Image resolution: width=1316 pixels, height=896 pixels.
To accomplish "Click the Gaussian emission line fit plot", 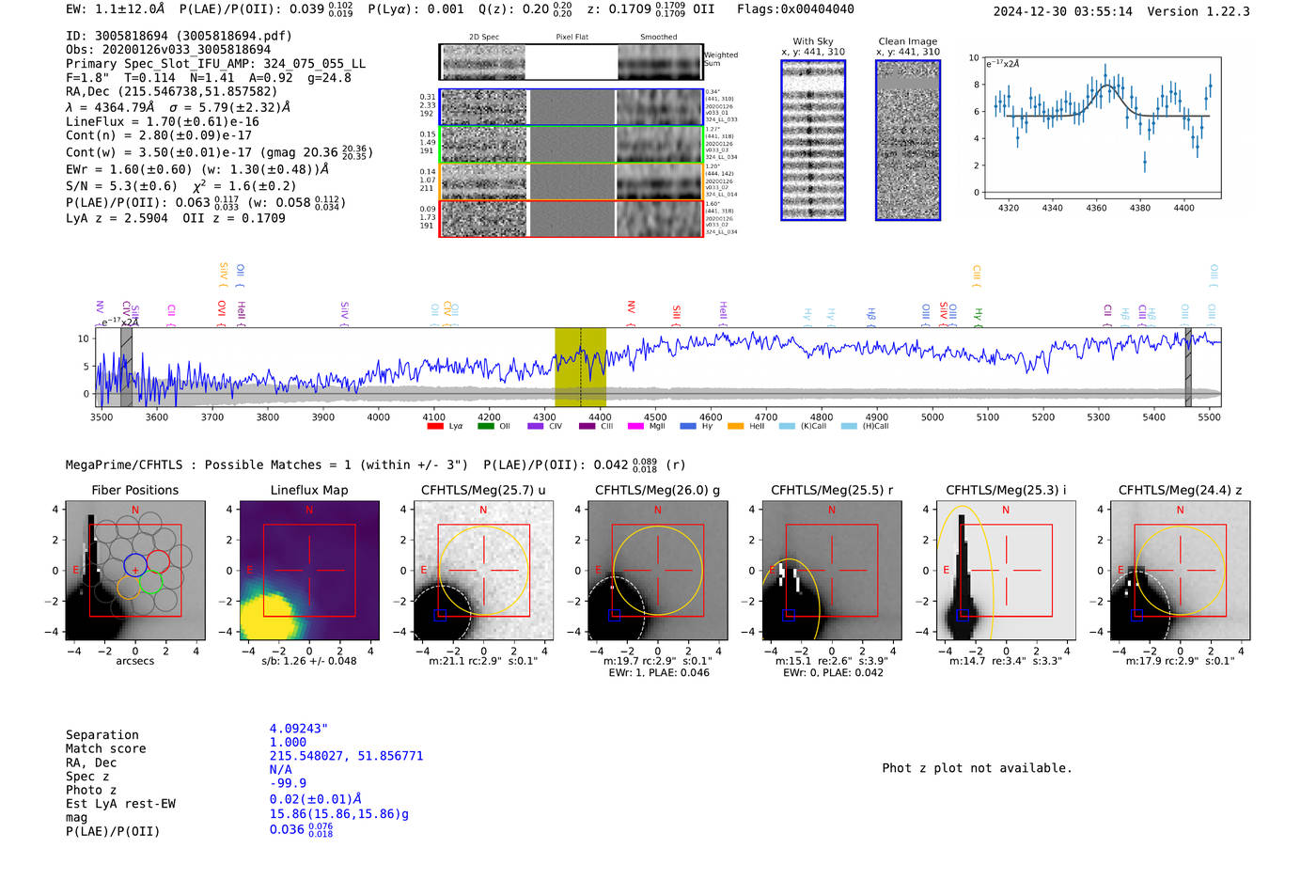I will (x=1104, y=127).
